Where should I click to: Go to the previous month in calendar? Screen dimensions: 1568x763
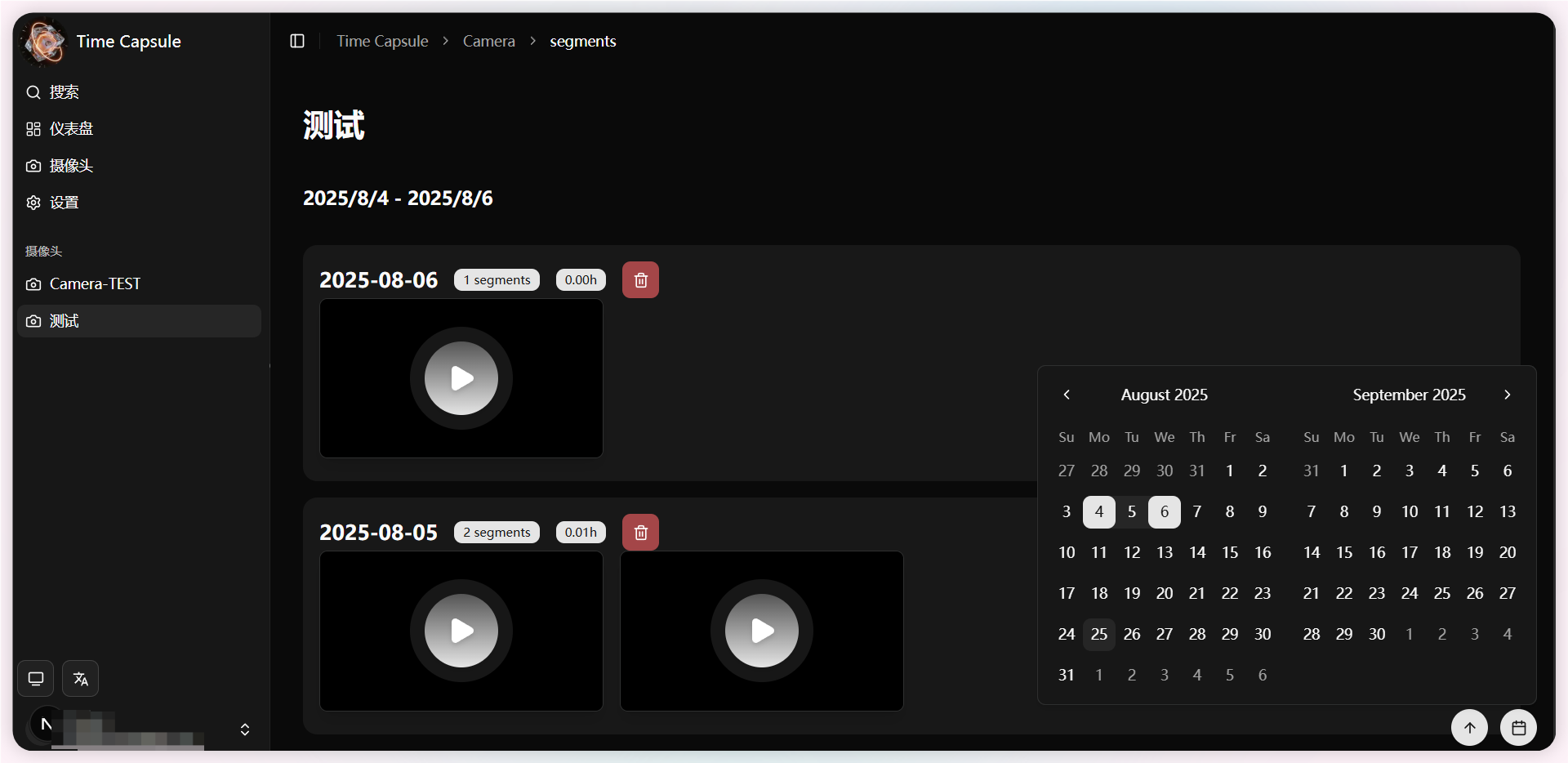coord(1067,395)
